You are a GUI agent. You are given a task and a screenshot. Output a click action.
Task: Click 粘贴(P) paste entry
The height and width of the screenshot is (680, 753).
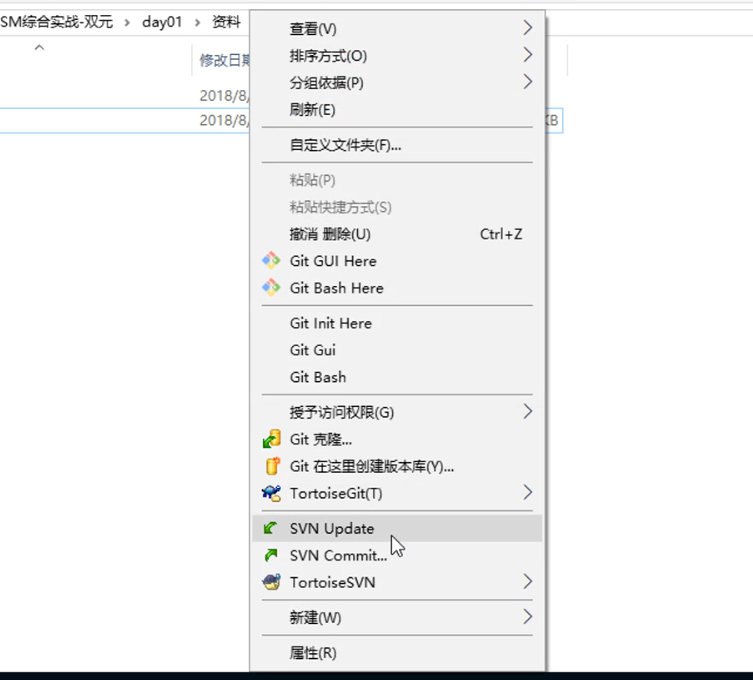coord(397,180)
